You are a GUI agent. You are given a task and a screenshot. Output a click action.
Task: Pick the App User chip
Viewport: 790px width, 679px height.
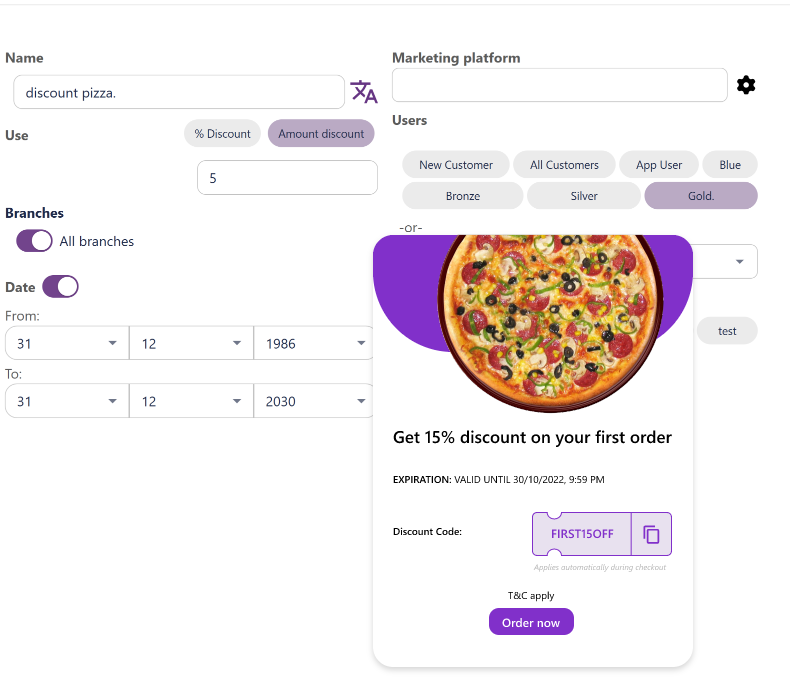tap(659, 165)
